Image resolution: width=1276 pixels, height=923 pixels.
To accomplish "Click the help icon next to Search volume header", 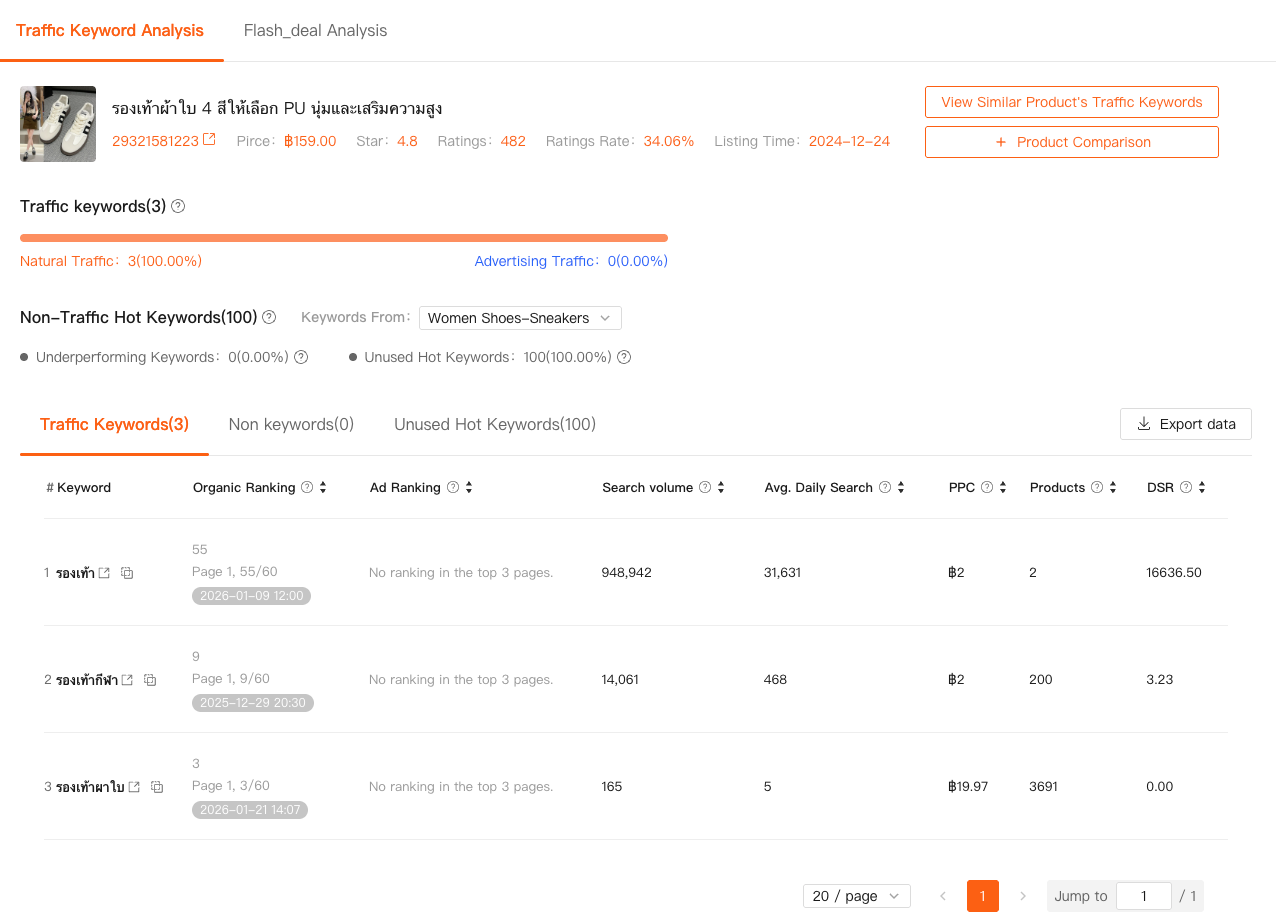I will [x=706, y=487].
